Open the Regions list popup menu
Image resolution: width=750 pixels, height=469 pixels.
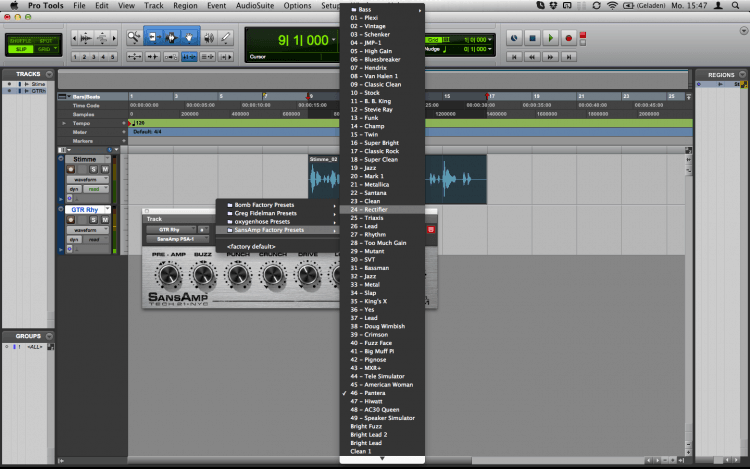tap(742, 75)
